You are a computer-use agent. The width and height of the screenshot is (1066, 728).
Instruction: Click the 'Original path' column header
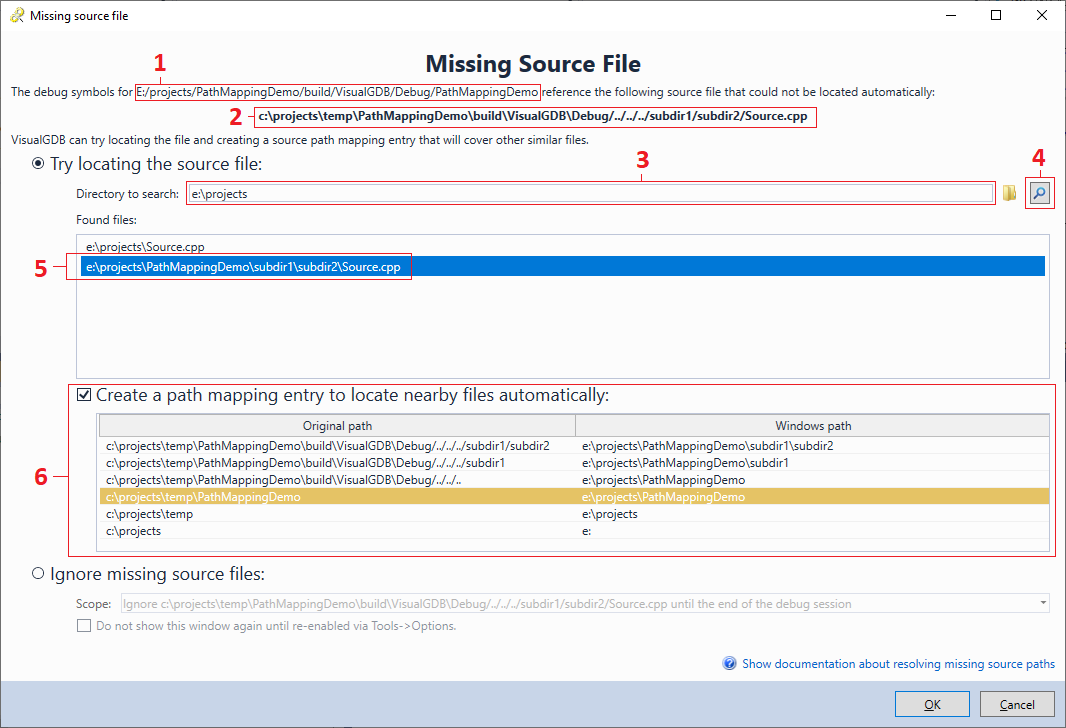(x=337, y=426)
